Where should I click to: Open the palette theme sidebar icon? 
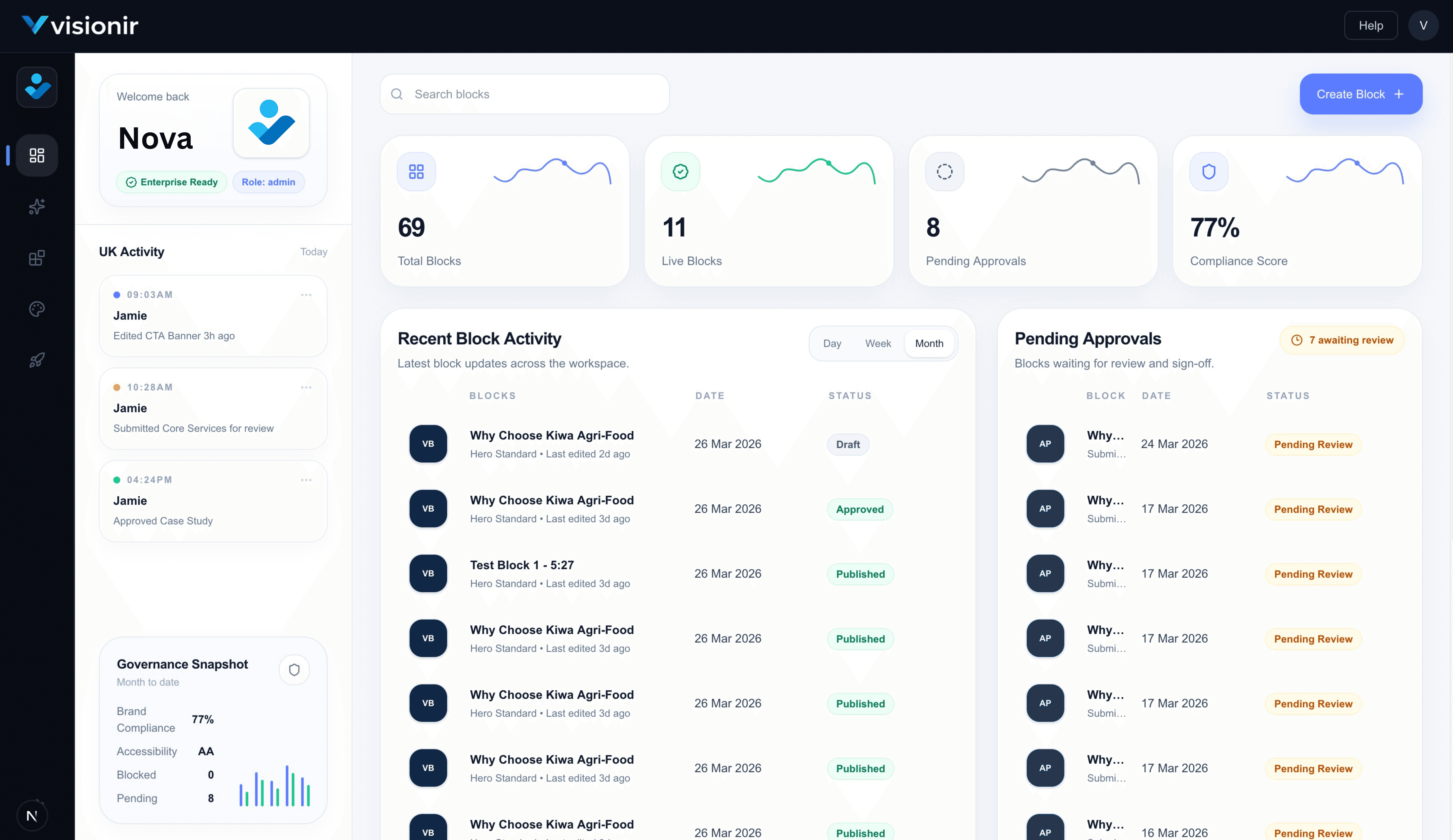point(37,309)
